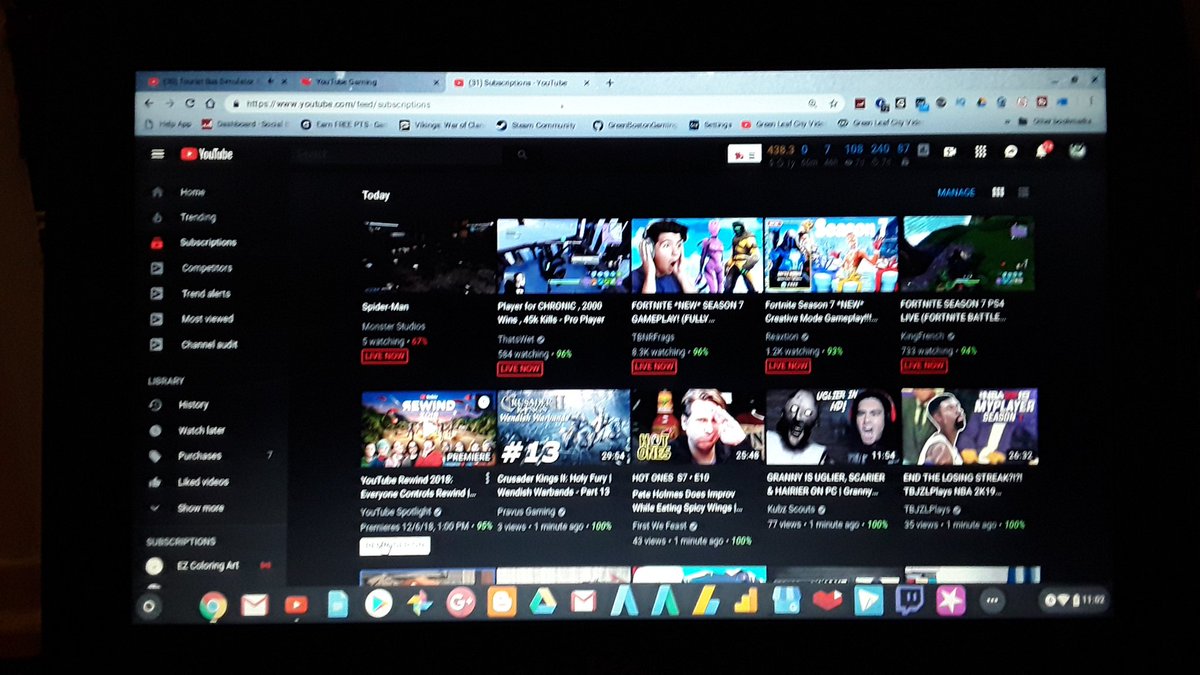Open the notifications bell
Viewport: 1200px width, 675px height.
pos(1043,151)
